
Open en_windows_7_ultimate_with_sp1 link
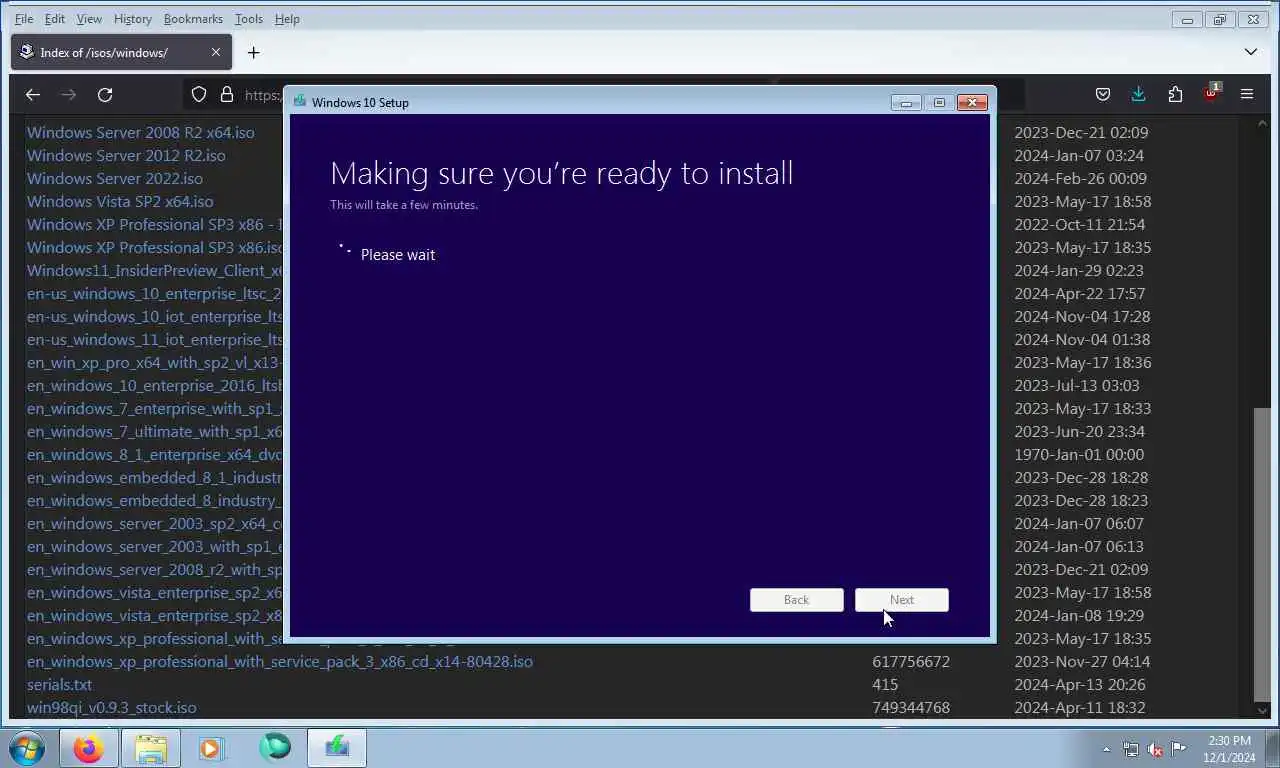(x=155, y=431)
